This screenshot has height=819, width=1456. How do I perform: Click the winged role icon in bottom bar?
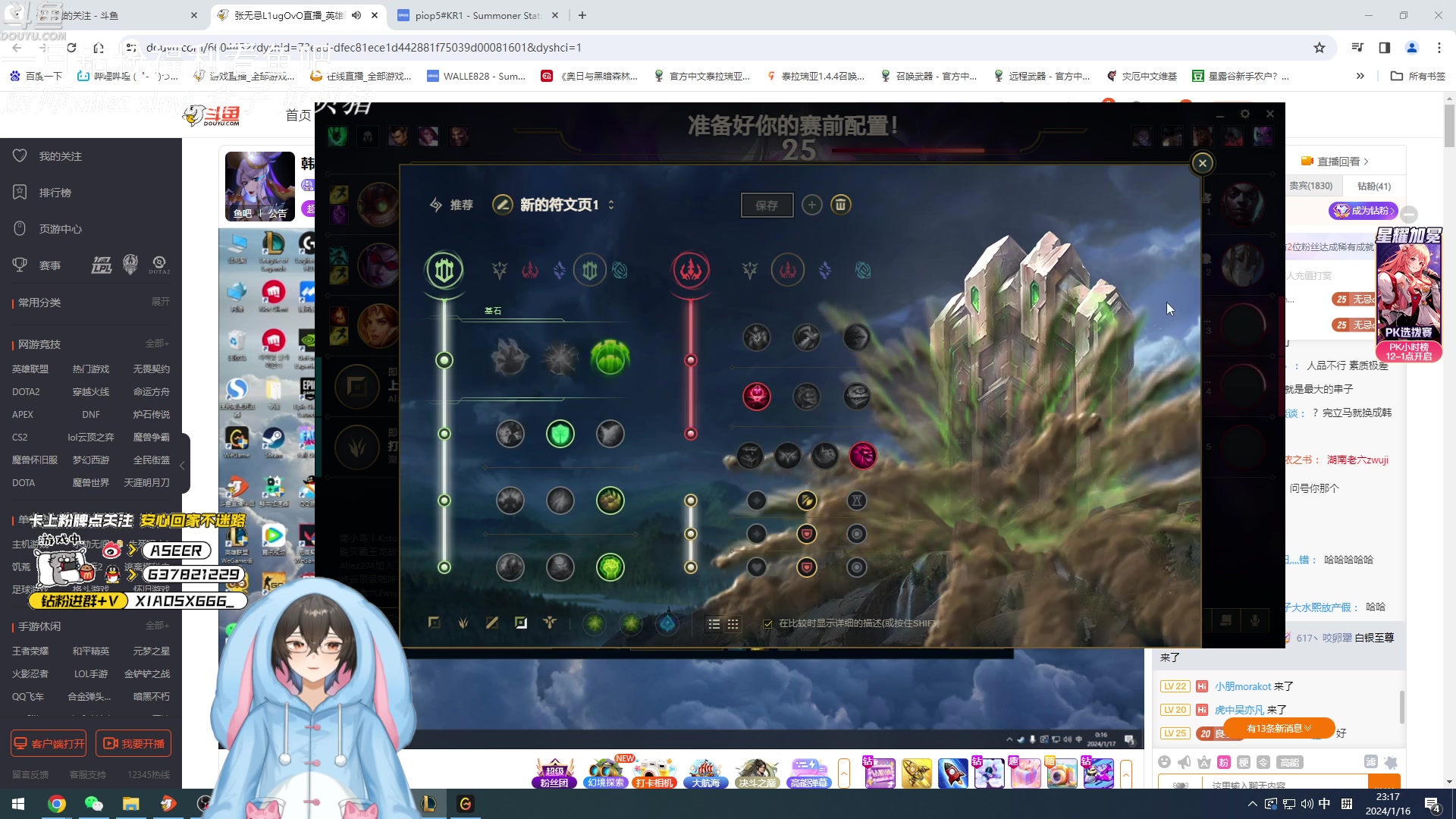click(550, 623)
